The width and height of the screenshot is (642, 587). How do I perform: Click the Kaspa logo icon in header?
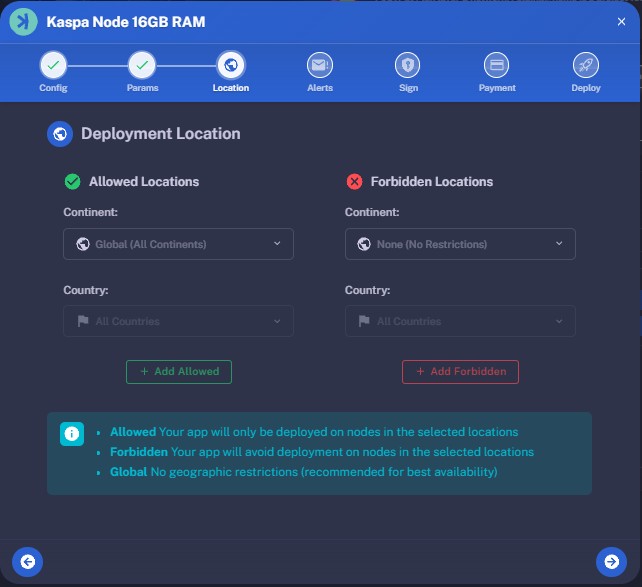pos(23,22)
